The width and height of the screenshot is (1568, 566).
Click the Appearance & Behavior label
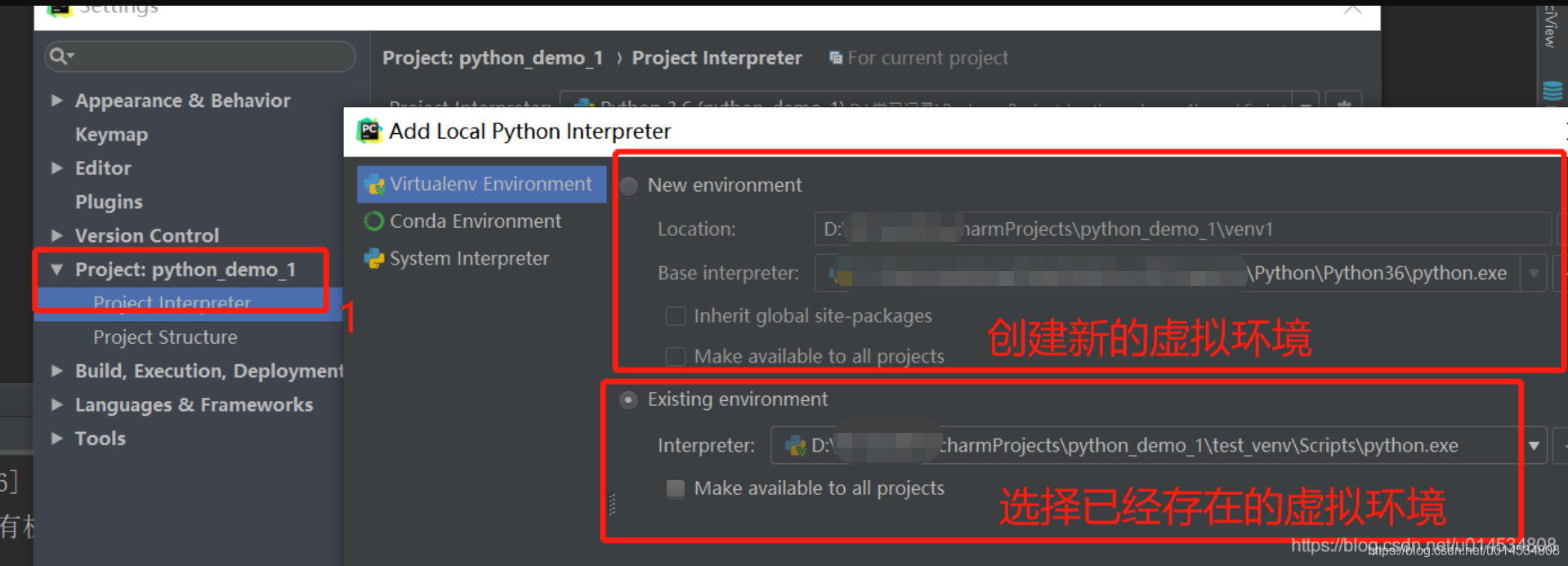coord(183,100)
